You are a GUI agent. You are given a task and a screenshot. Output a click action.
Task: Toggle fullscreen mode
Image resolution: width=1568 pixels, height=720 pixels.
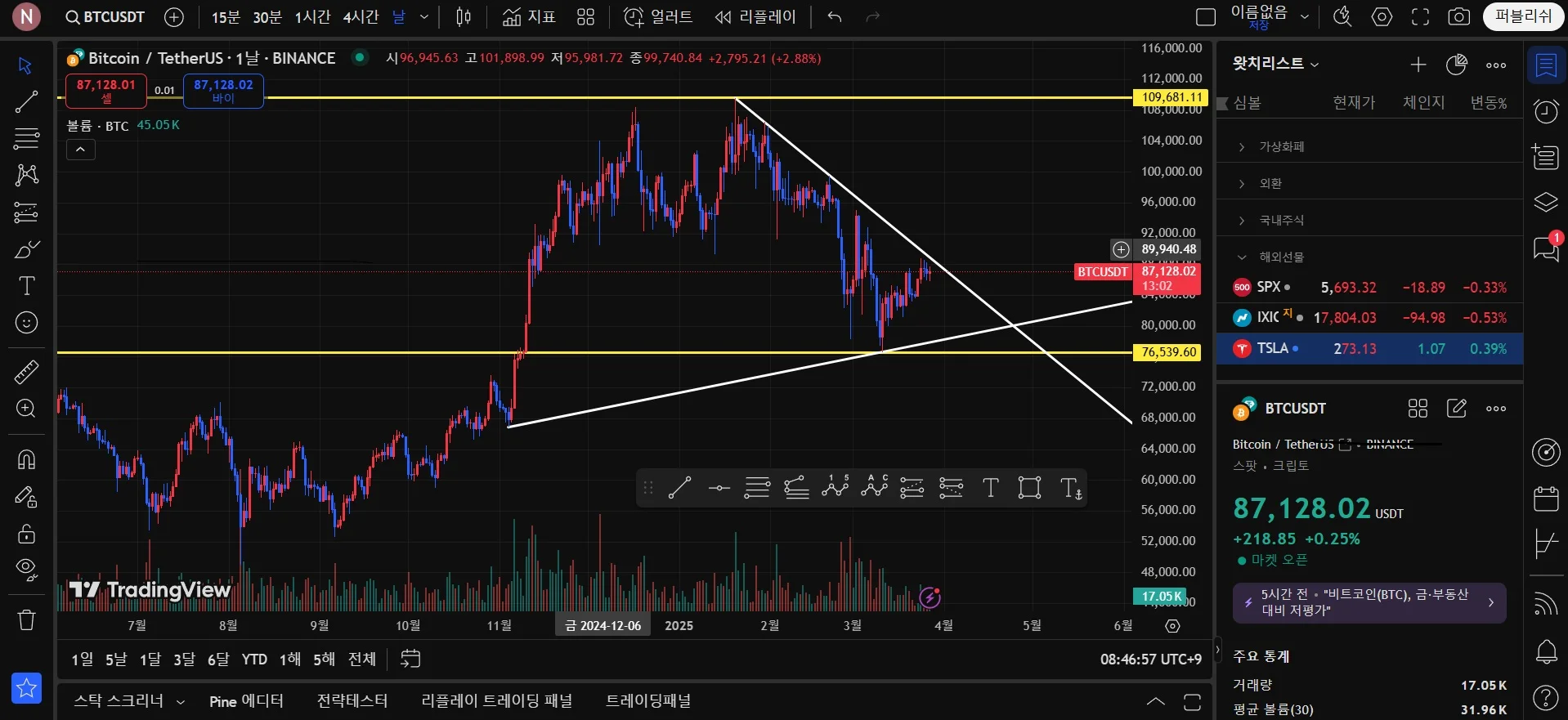1421,17
